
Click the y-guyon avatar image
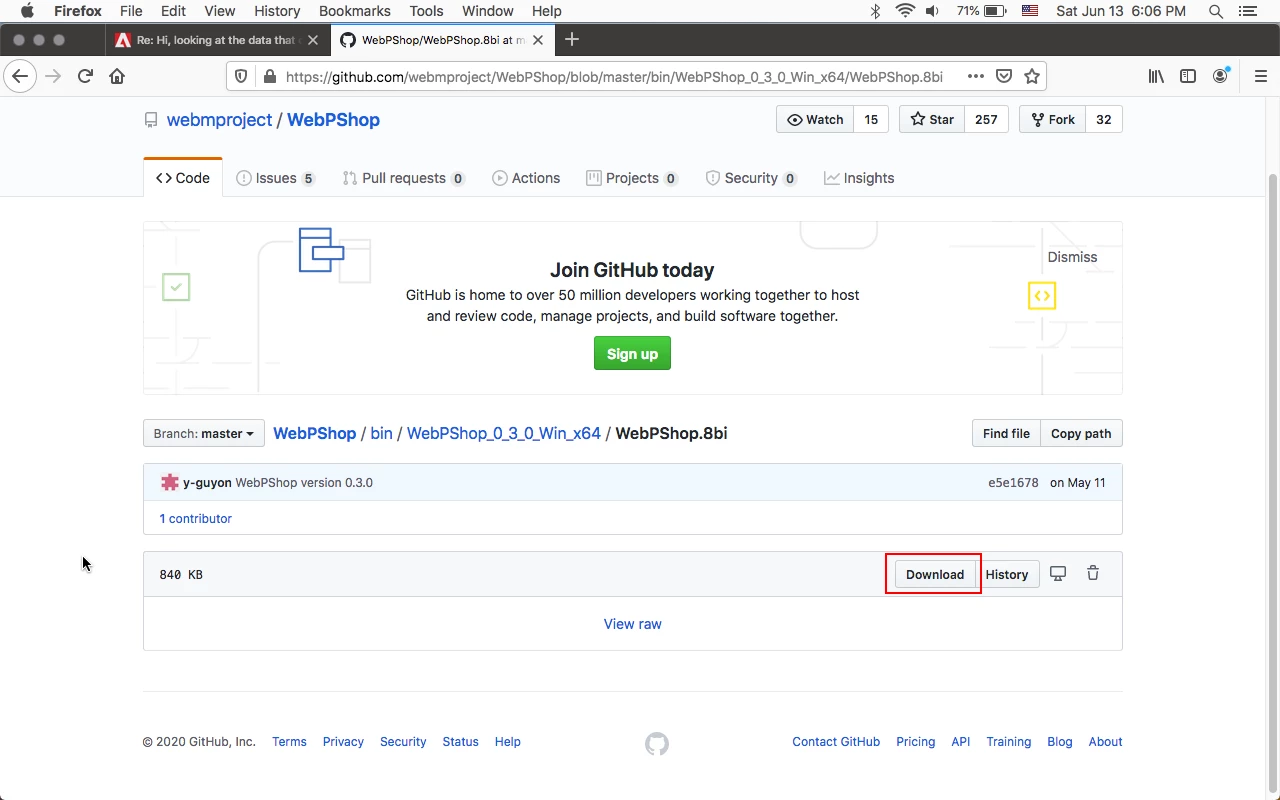[x=170, y=482]
